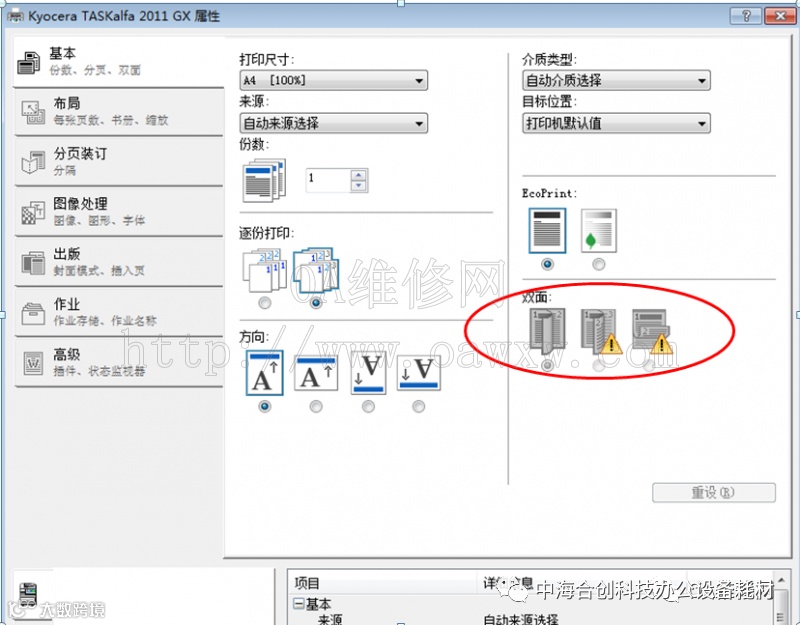The width and height of the screenshot is (800, 625).
Task: Click the 布局 layout icon
Action: (33, 112)
